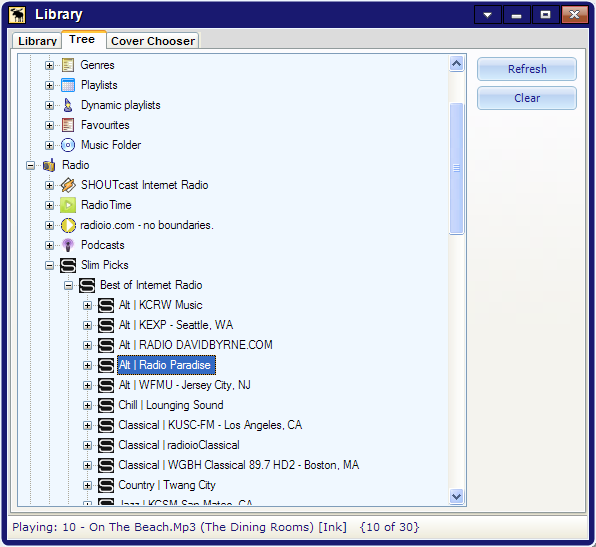Click the icon beside Alt | Radio Paradise

coord(106,365)
